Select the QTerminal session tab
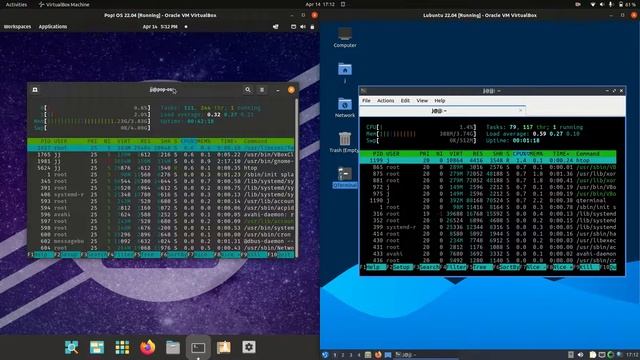This screenshot has width=640, height=360. tap(442, 111)
